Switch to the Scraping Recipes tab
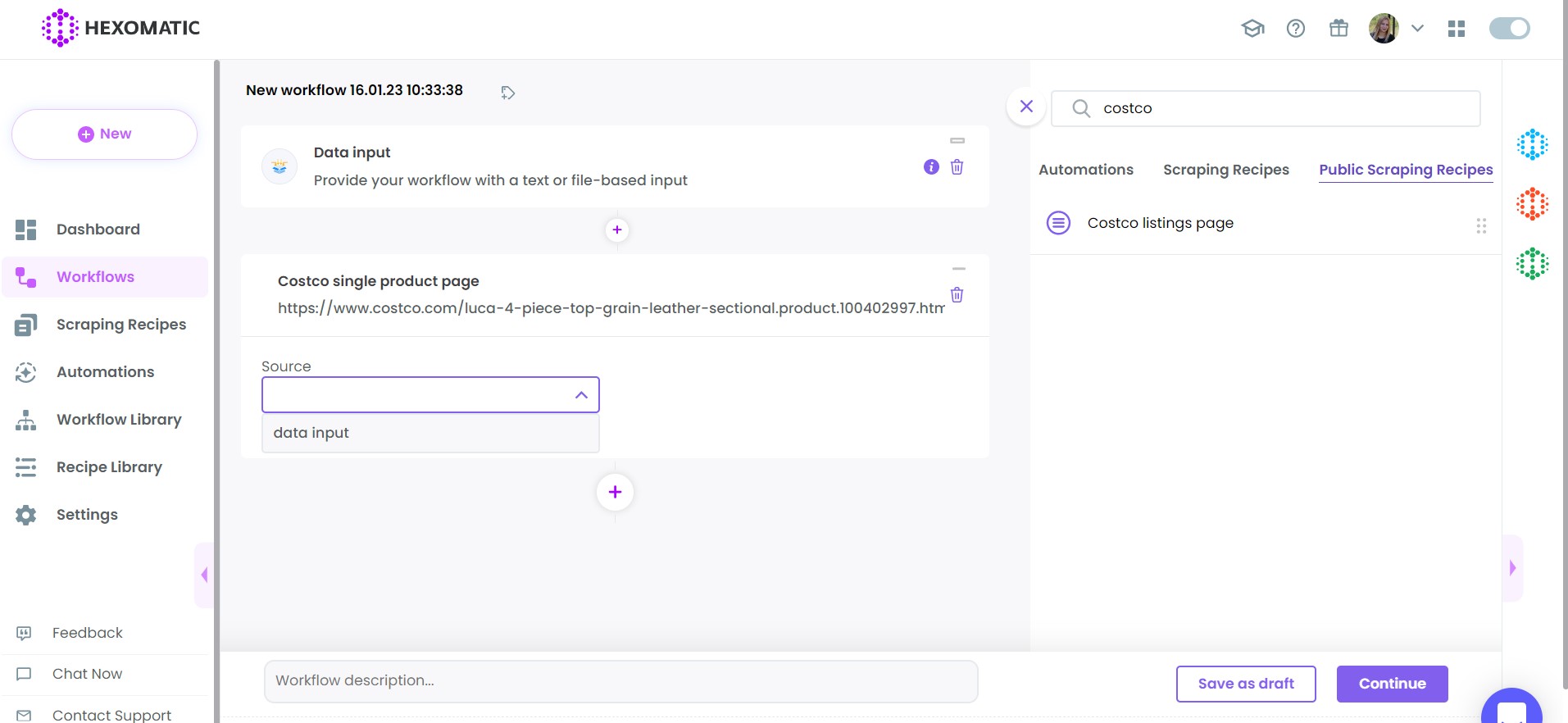 tap(1225, 170)
